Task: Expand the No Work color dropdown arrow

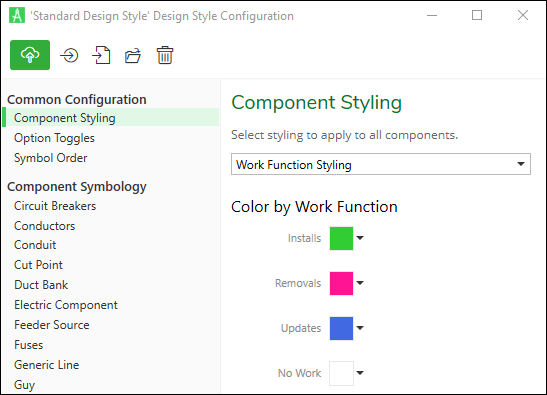Action: 360,373
